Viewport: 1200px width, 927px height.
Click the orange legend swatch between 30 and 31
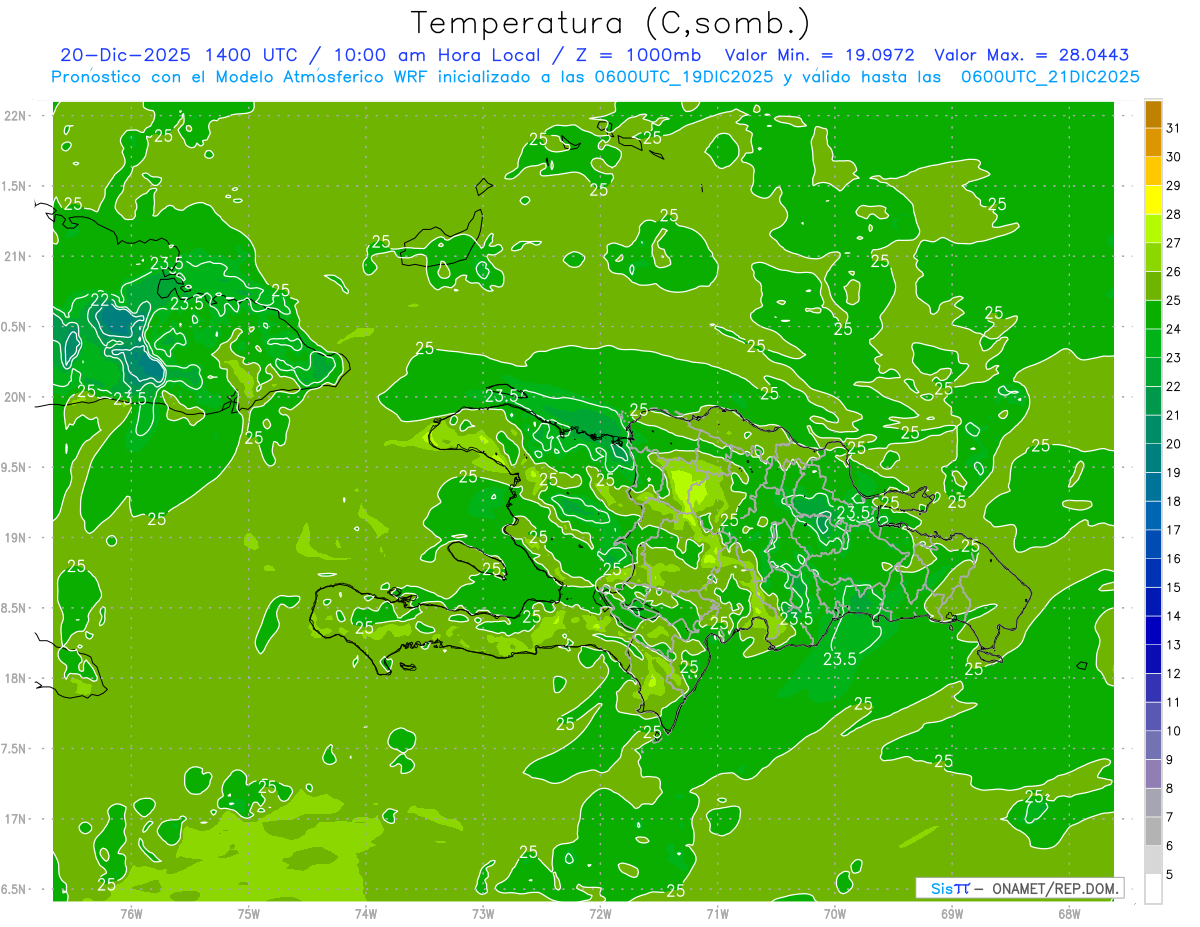coord(1153,143)
